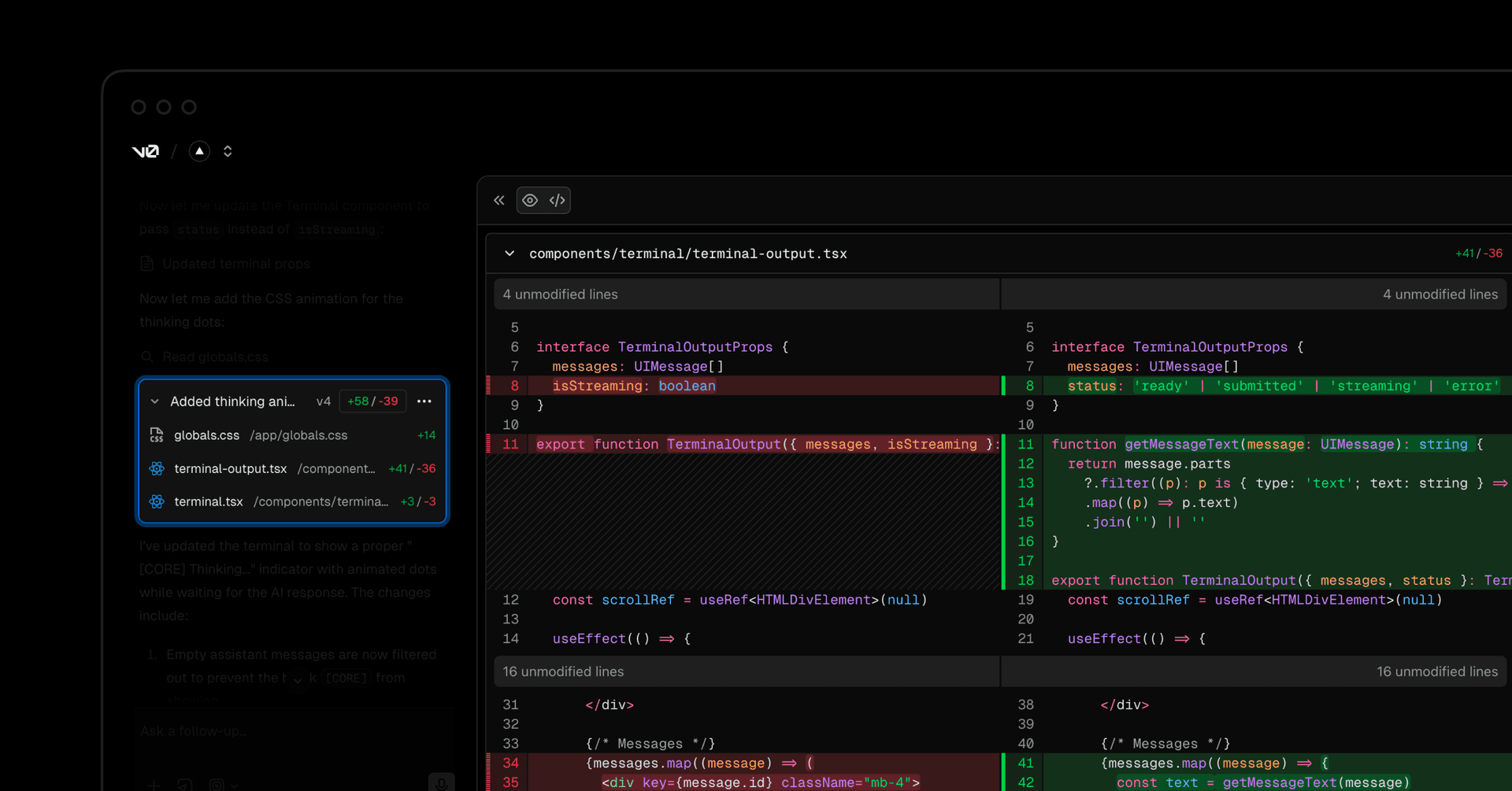
Task: Click the v0 logo
Action: coord(146,151)
